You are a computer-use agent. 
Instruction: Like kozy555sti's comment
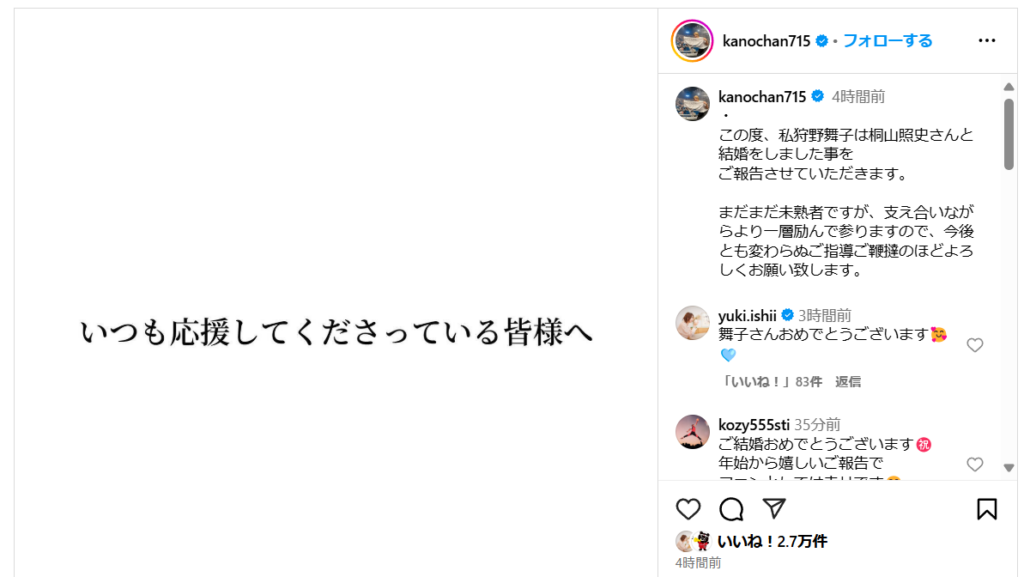click(975, 464)
